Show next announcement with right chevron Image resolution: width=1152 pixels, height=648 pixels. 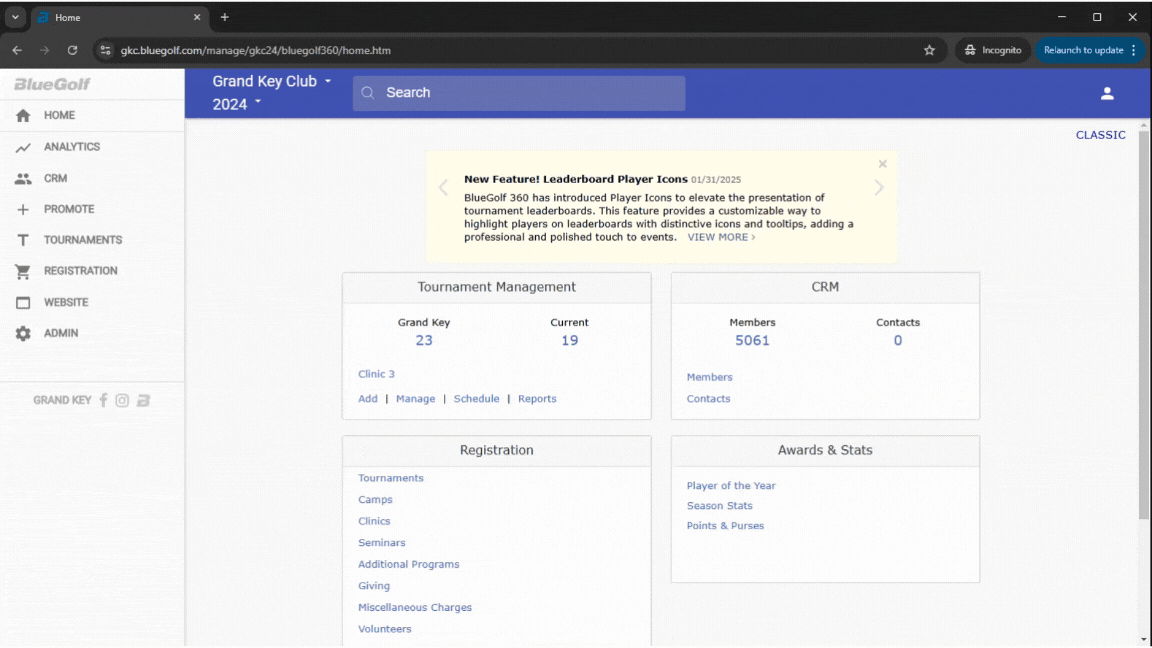(879, 187)
